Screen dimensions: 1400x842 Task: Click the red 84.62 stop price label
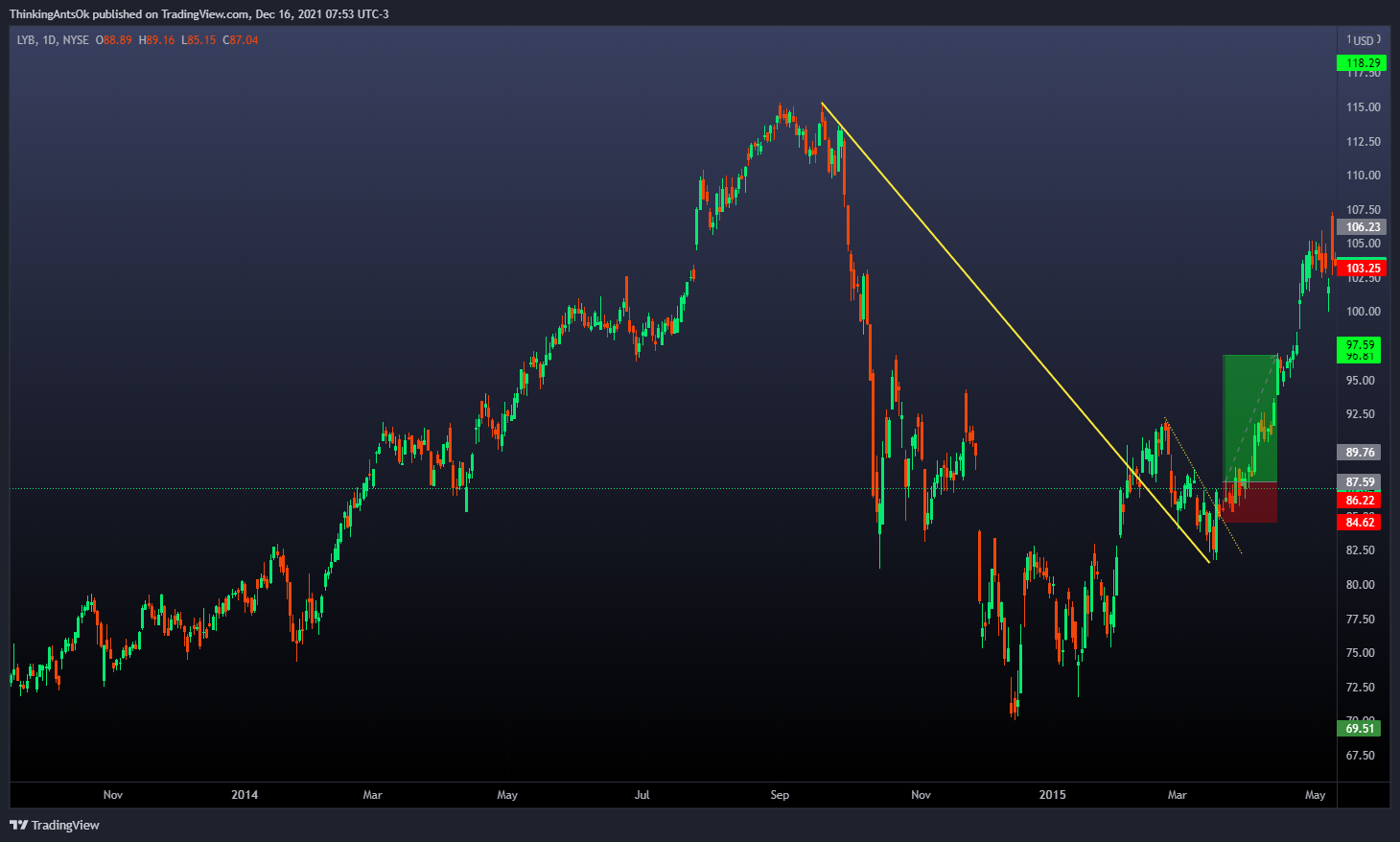coord(1359,523)
